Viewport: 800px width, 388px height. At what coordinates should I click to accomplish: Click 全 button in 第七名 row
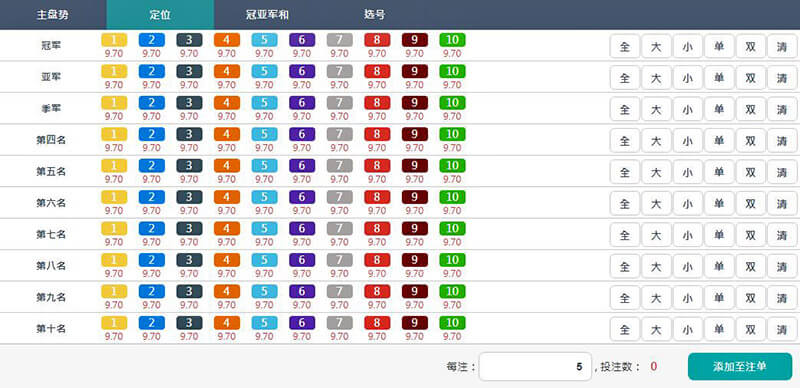624,235
